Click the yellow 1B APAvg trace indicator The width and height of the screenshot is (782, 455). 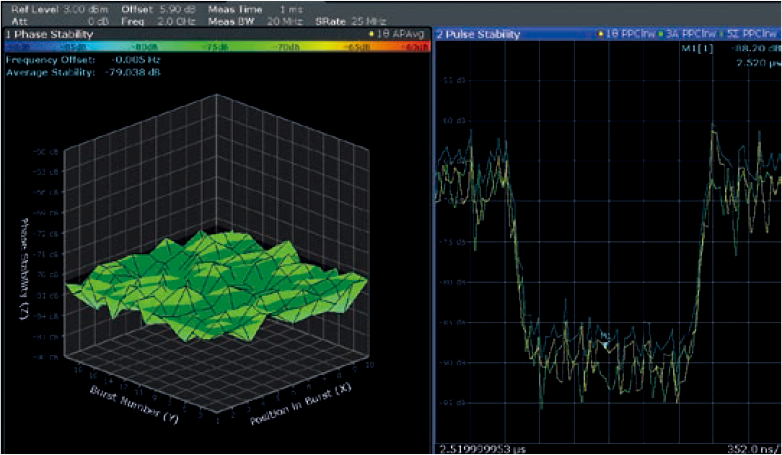coord(395,34)
